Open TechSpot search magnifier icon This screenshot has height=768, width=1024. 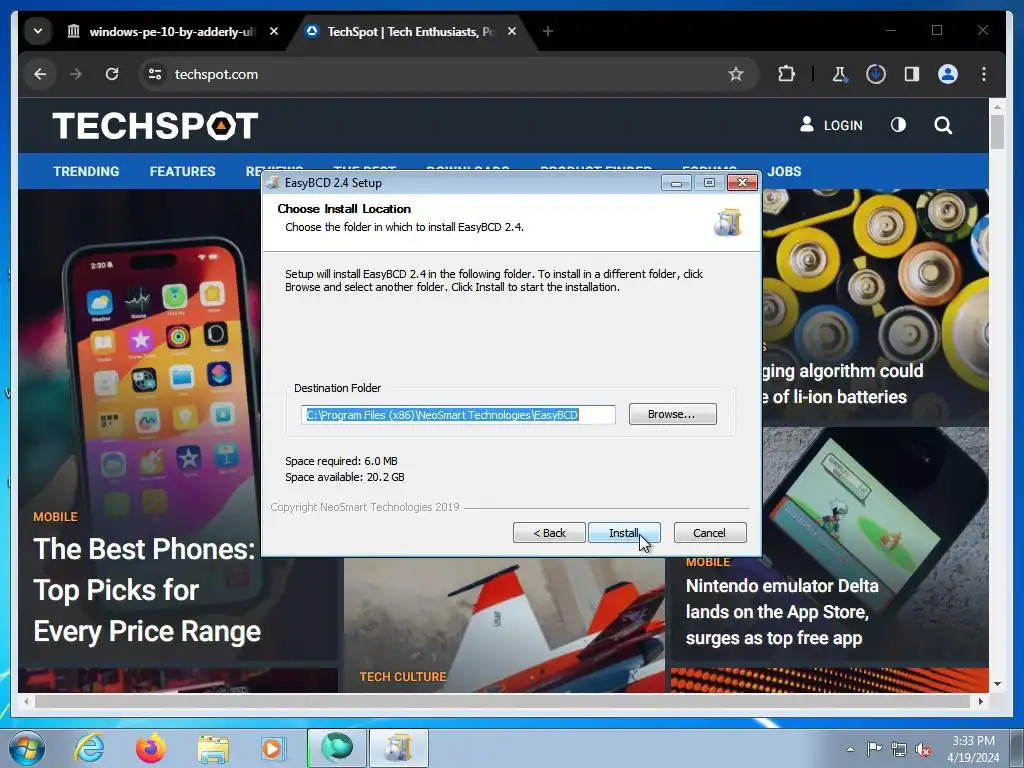point(943,125)
